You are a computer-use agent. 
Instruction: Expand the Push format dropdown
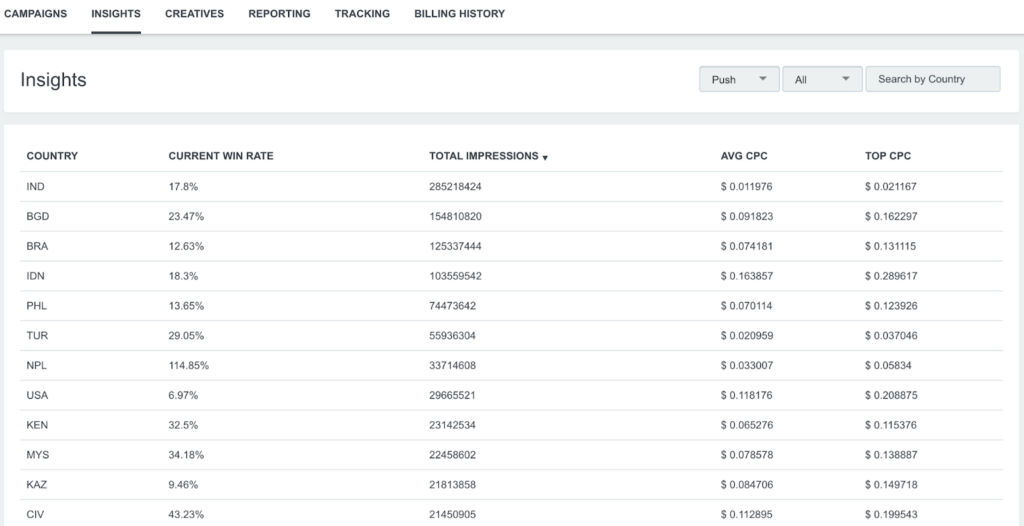coord(739,79)
